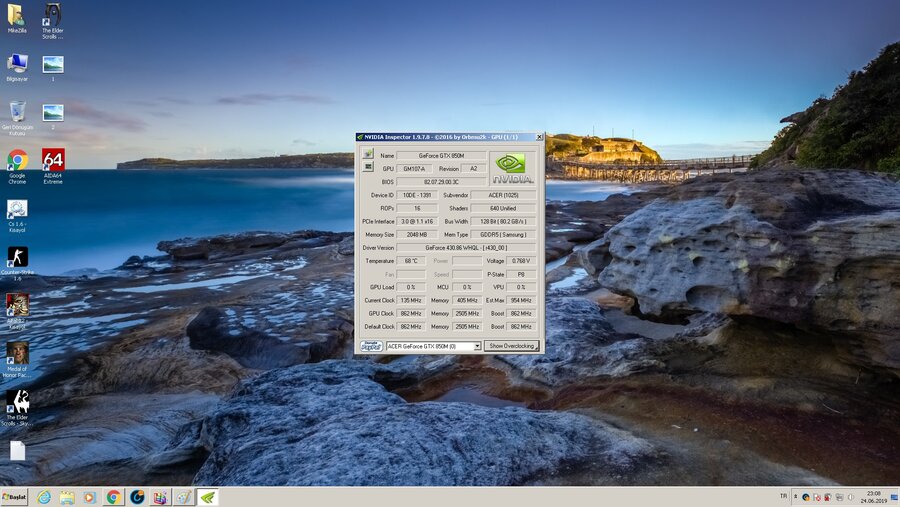Open the sensor monitoring graph icon
This screenshot has width=900, height=507.
coord(368,167)
